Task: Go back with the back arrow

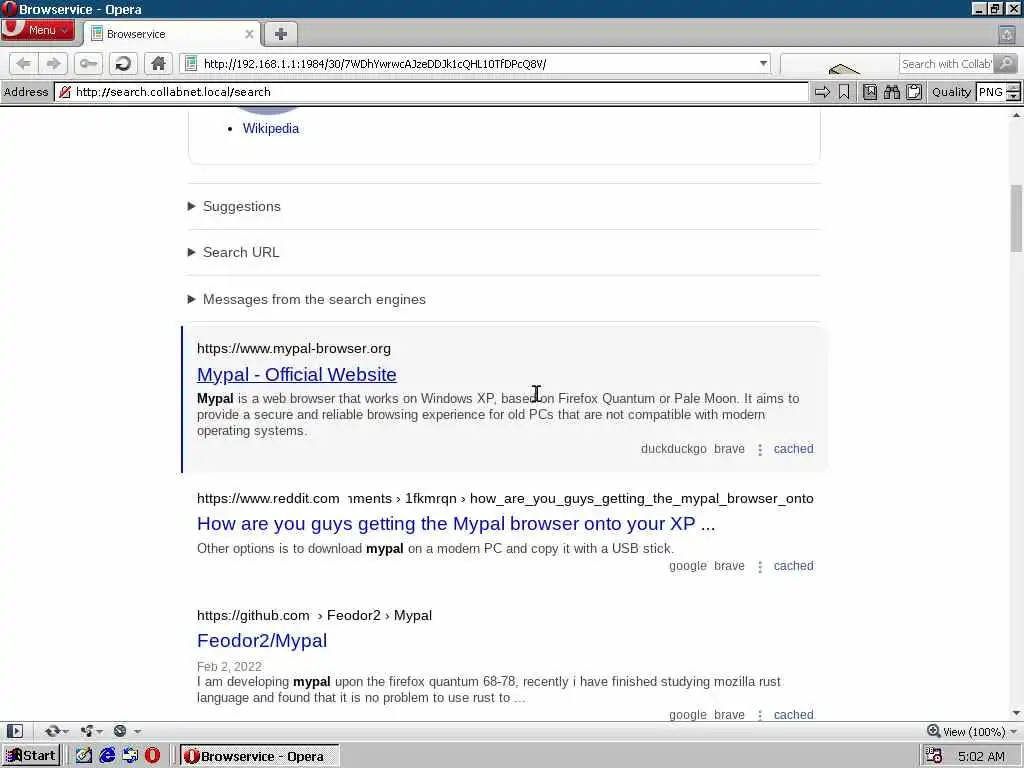Action: pos(24,63)
